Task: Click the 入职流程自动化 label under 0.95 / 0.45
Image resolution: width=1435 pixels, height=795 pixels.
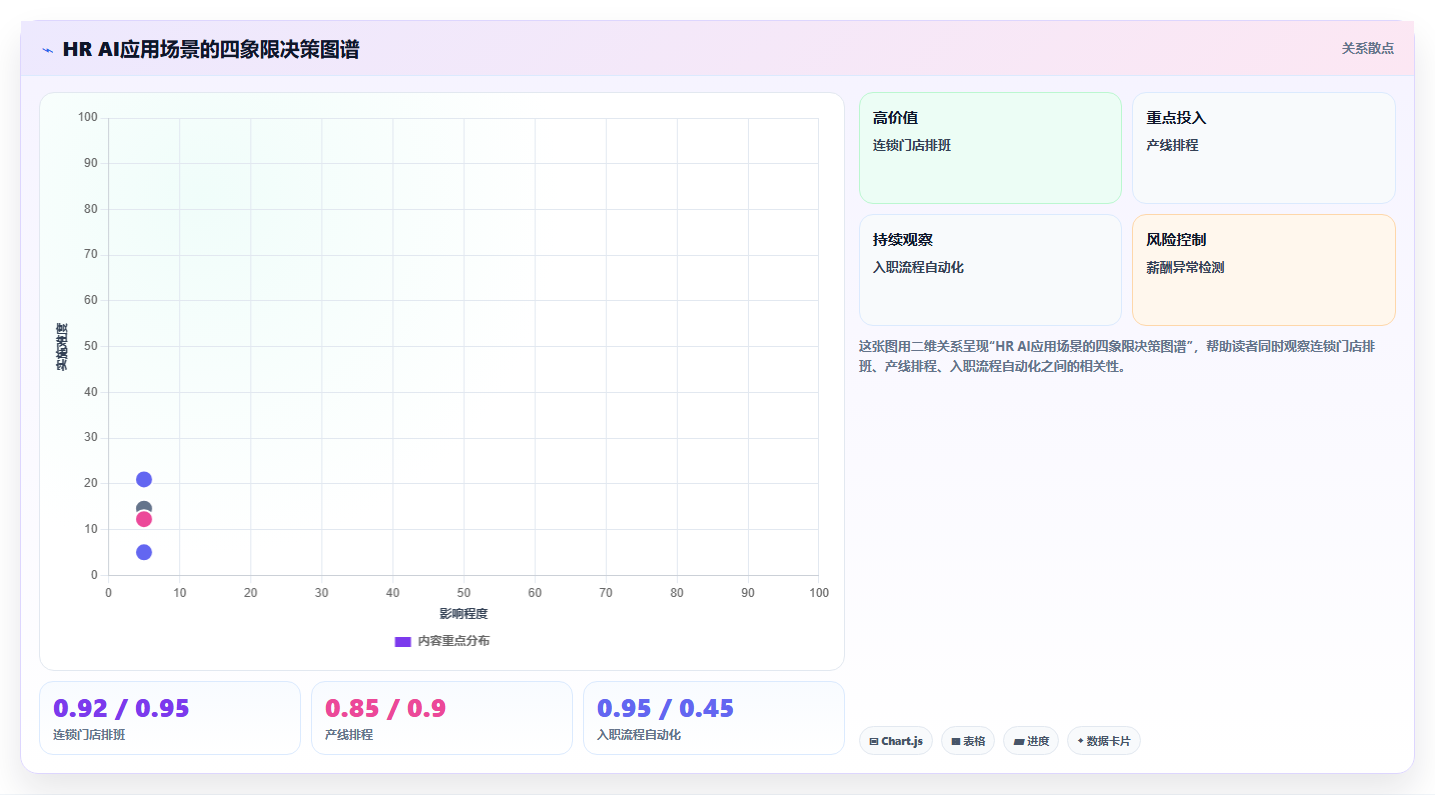Action: 639,735
